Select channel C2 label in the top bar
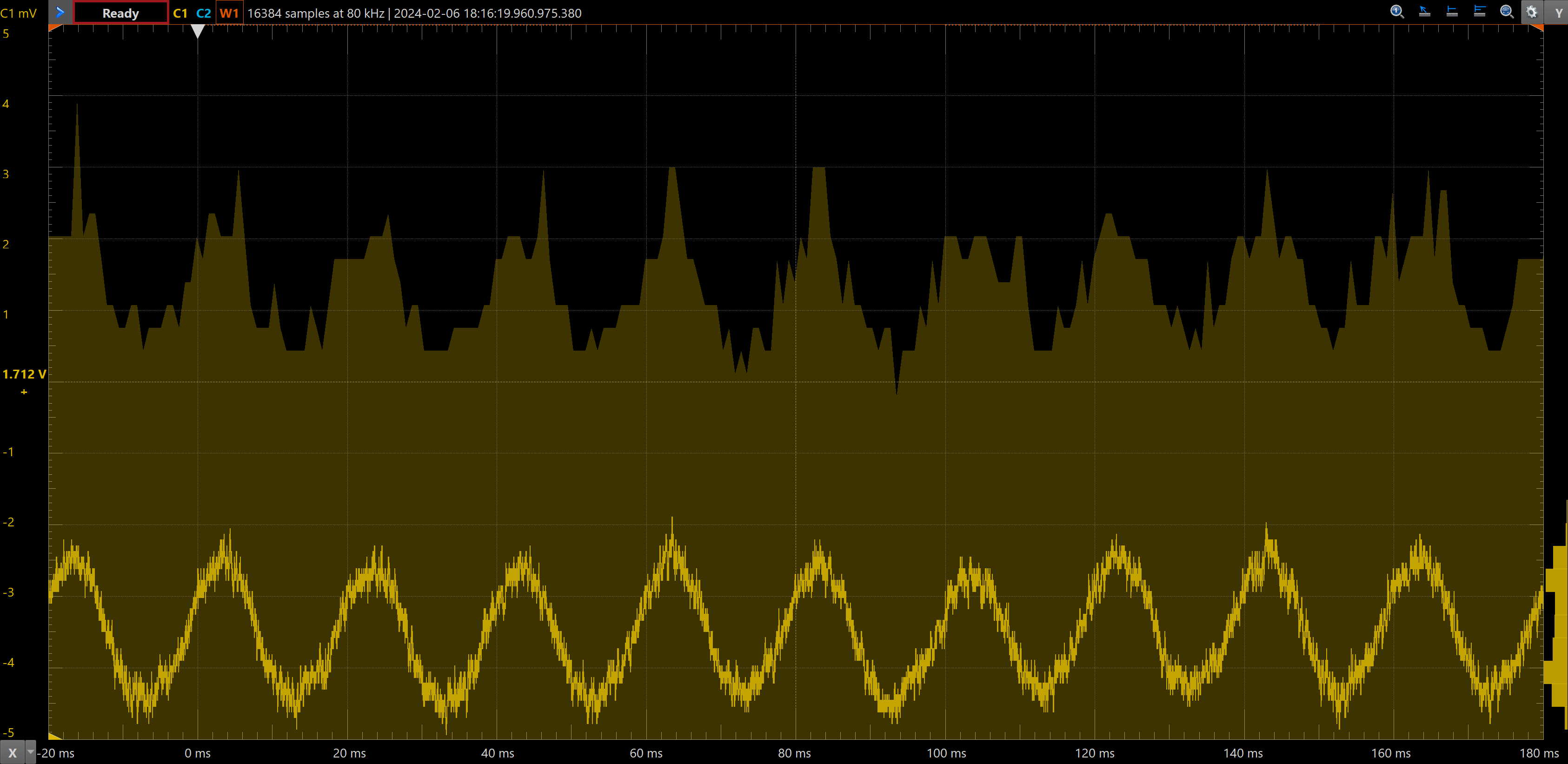 pyautogui.click(x=203, y=13)
